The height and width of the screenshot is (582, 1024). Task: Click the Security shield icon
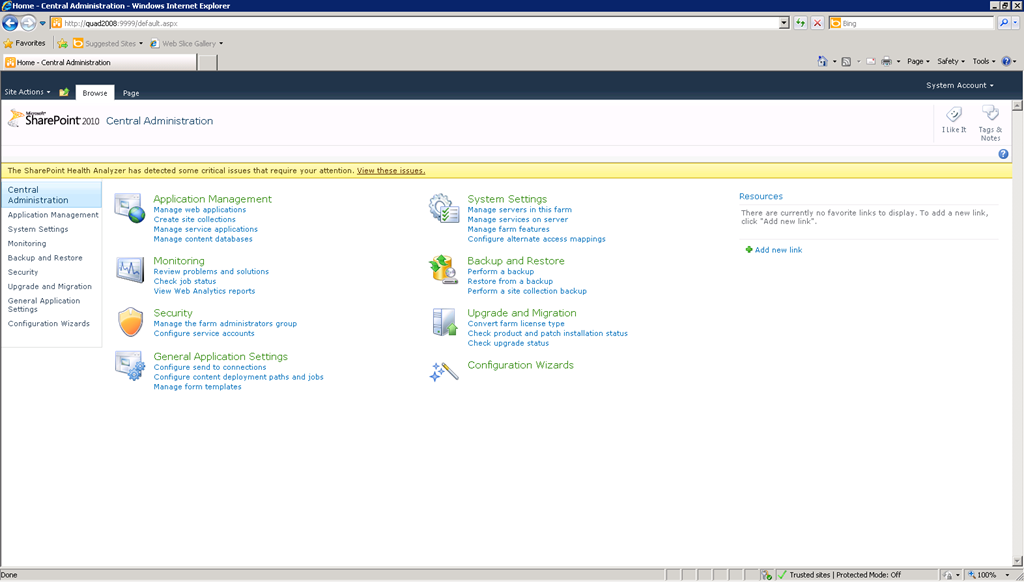point(131,322)
